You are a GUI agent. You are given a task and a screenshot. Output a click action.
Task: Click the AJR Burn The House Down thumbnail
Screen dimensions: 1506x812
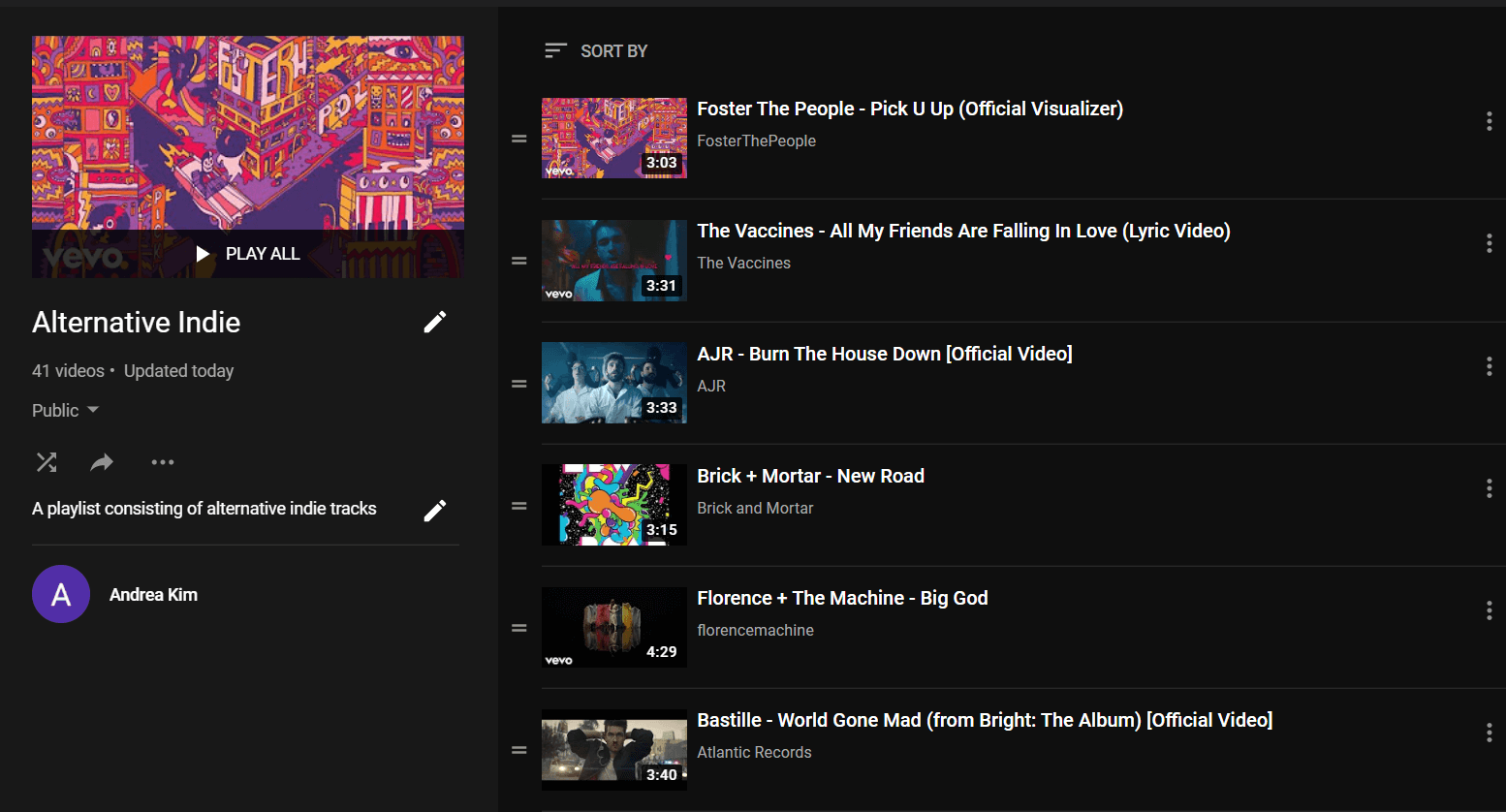pyautogui.click(x=614, y=383)
